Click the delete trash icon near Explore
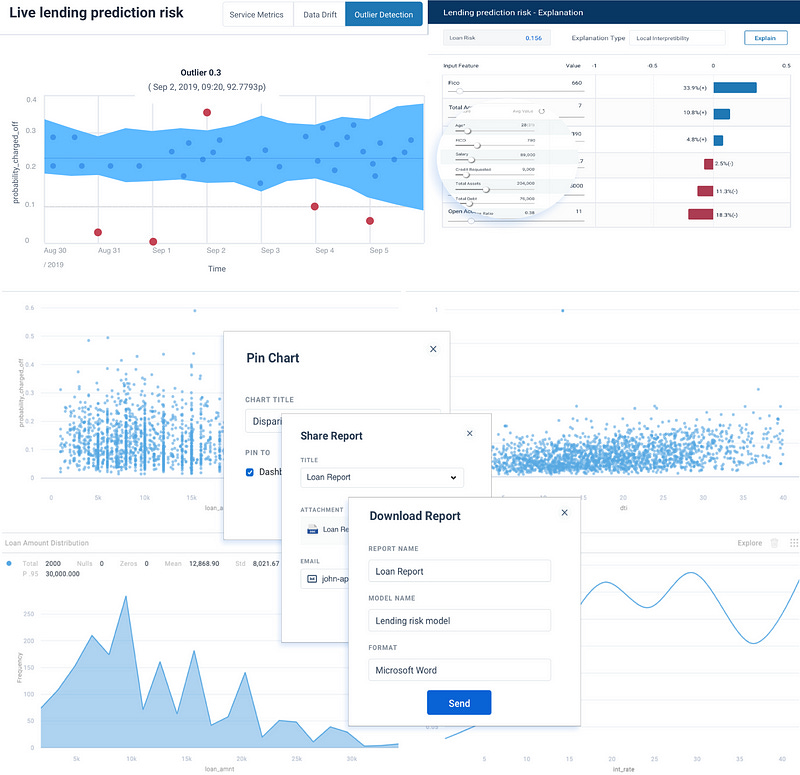This screenshot has height=775, width=800. pyautogui.click(x=774, y=543)
